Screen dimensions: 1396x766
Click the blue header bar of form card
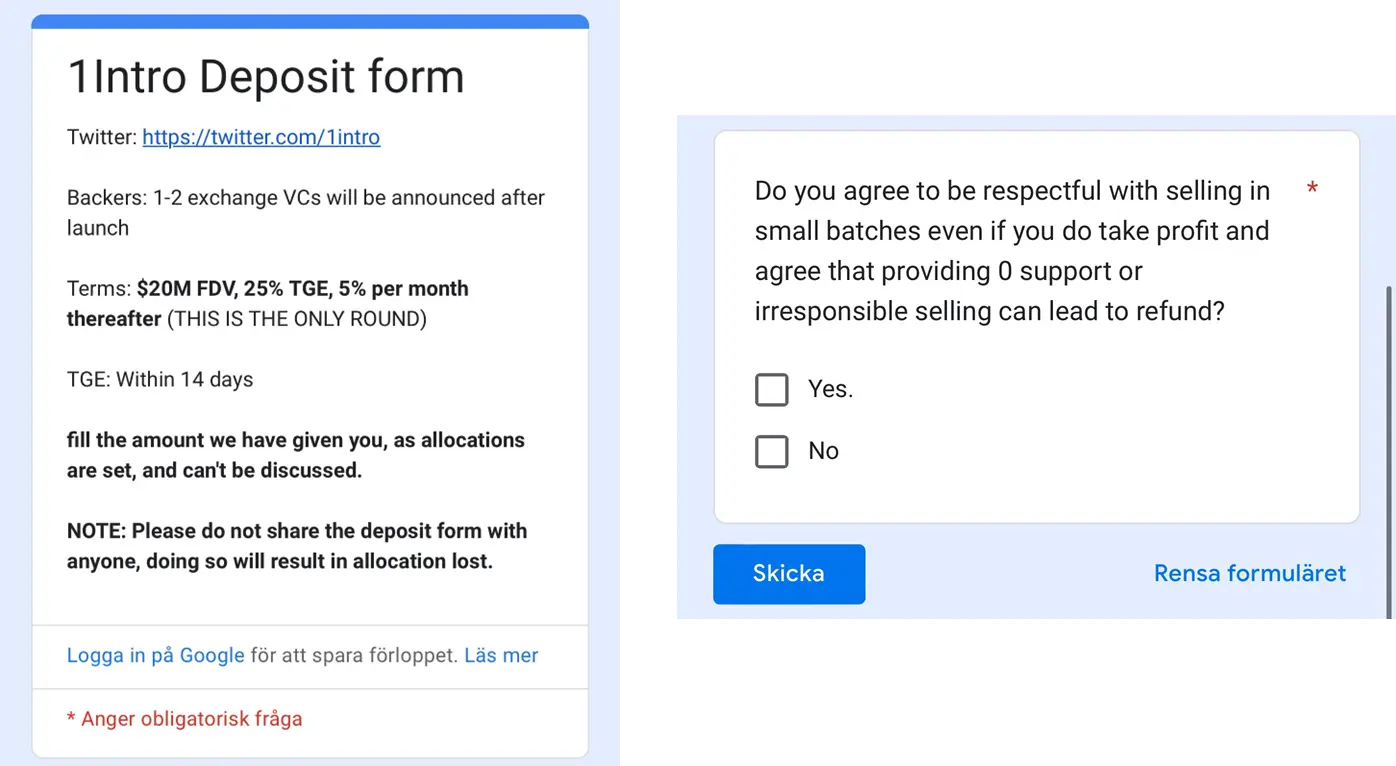tap(310, 21)
